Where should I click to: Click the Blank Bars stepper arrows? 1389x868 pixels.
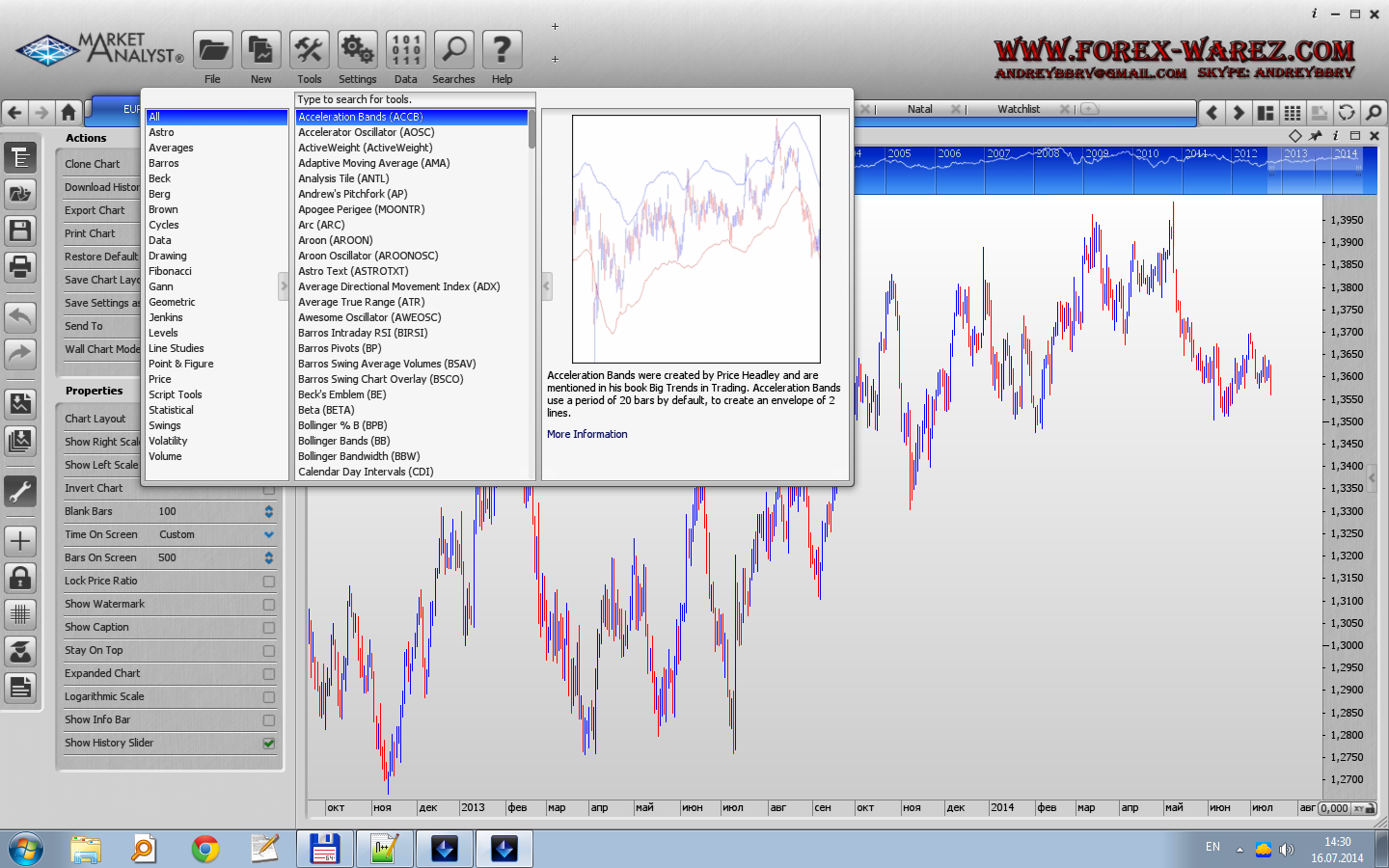coord(268,511)
